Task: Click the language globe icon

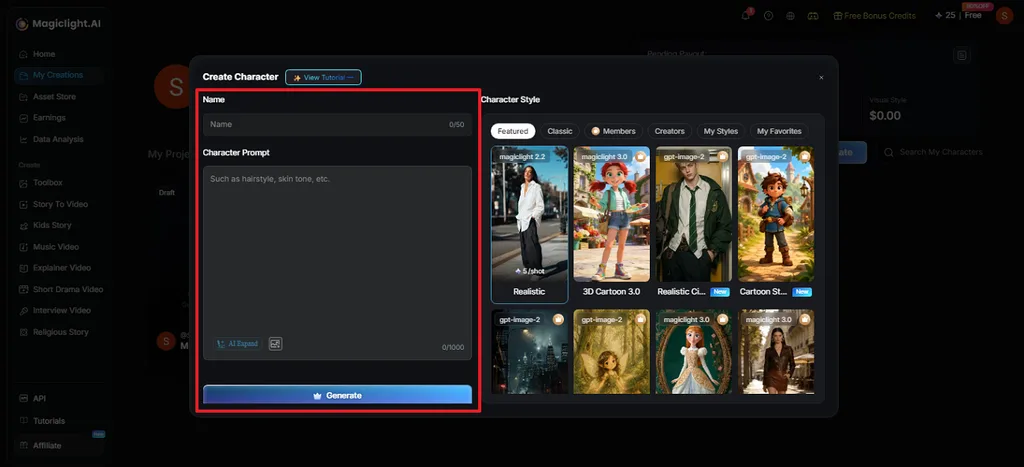Action: [790, 16]
